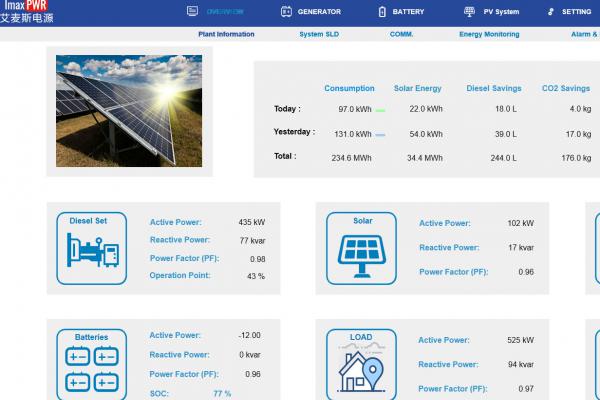
Task: Open Energy Monitoring page
Action: (x=489, y=34)
